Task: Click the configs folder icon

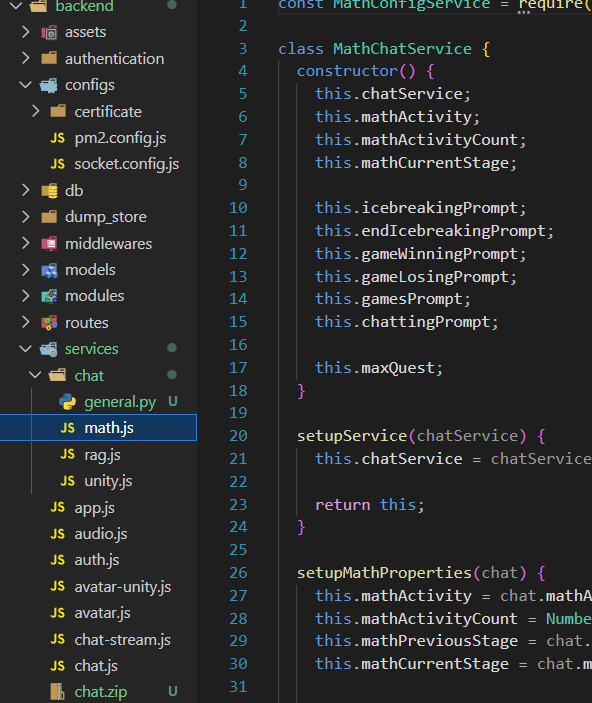Action: coord(49,85)
